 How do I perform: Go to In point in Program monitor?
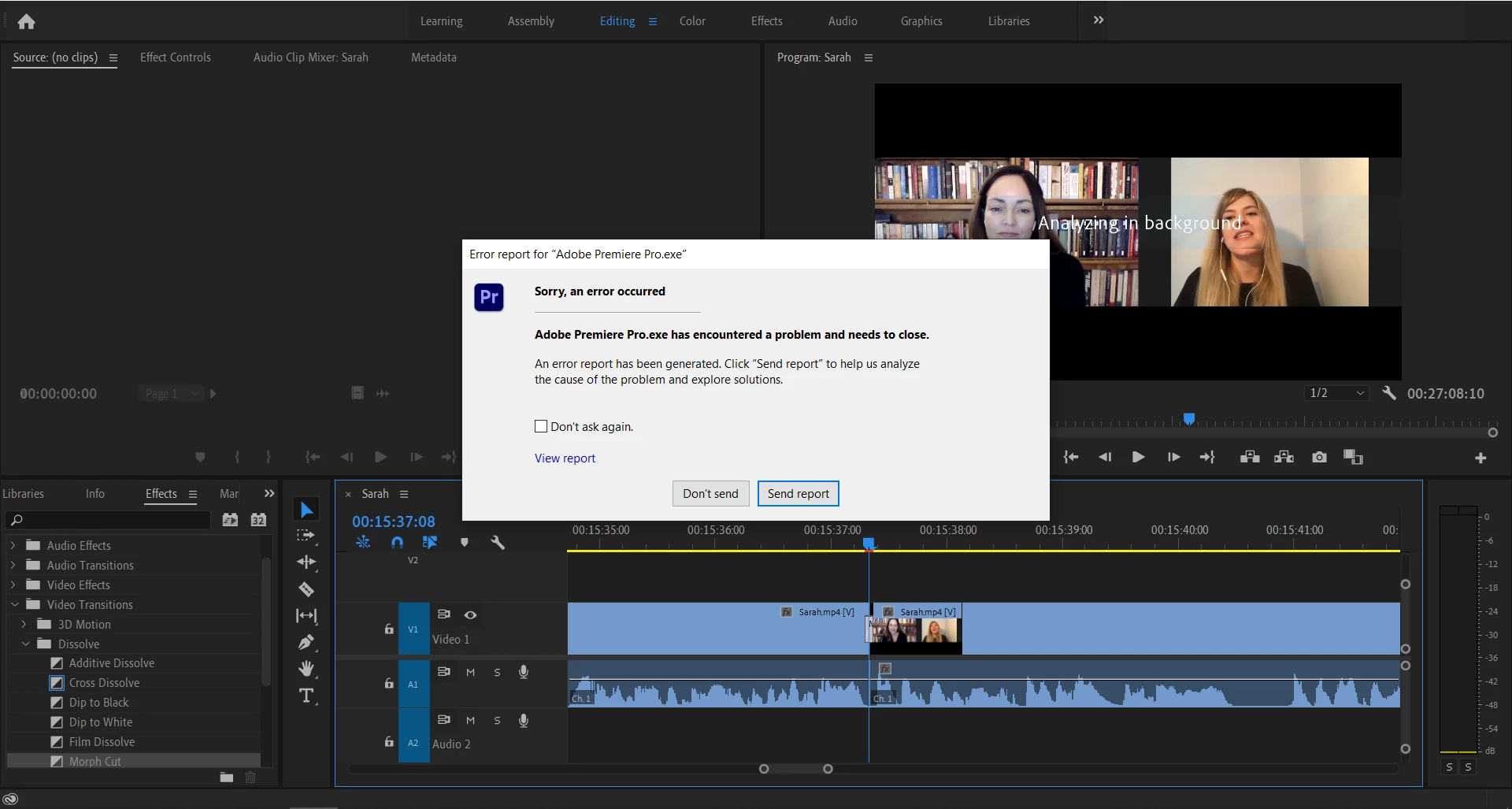(1071, 457)
